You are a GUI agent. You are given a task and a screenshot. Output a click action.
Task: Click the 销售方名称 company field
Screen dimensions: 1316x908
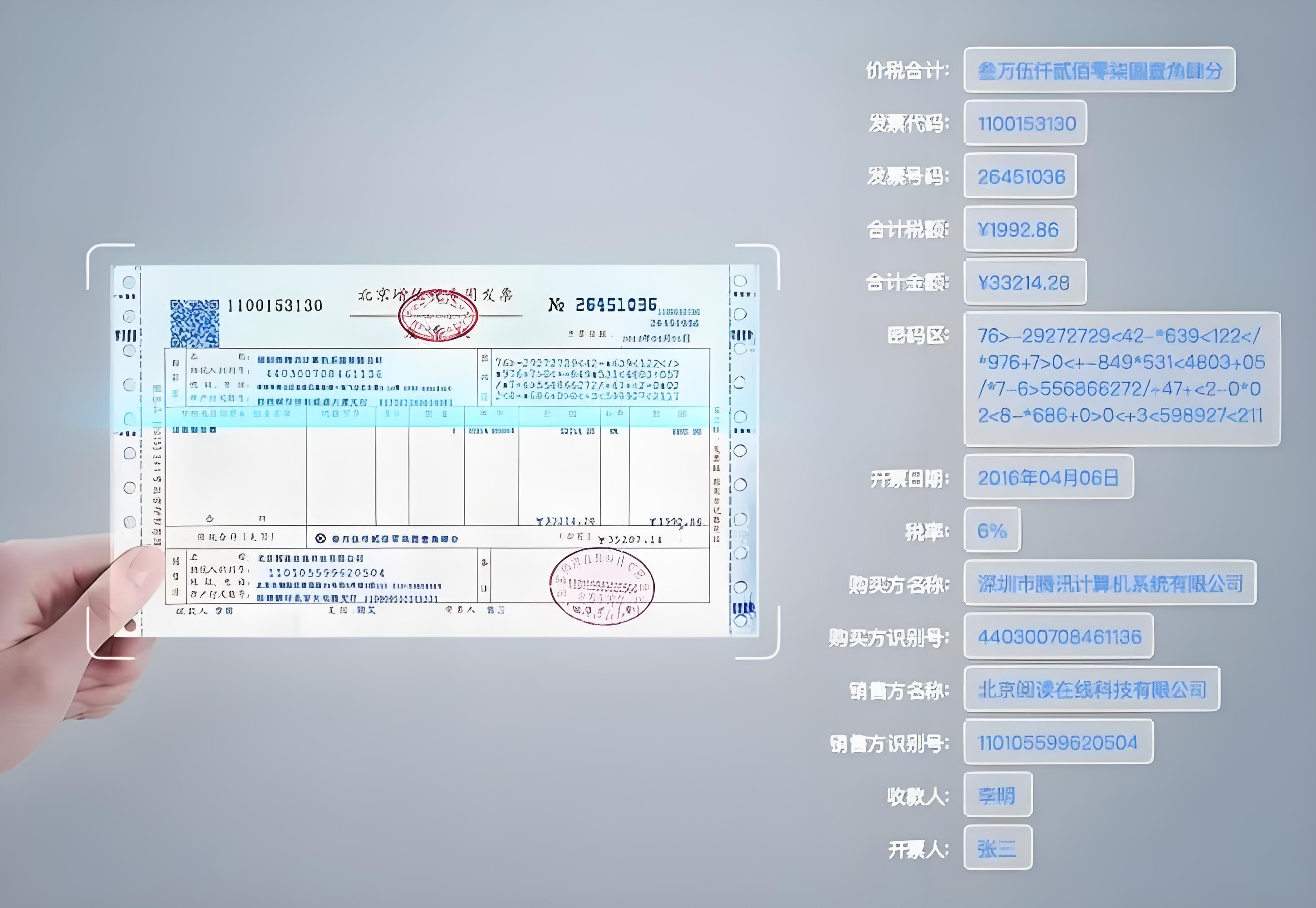pos(1092,688)
